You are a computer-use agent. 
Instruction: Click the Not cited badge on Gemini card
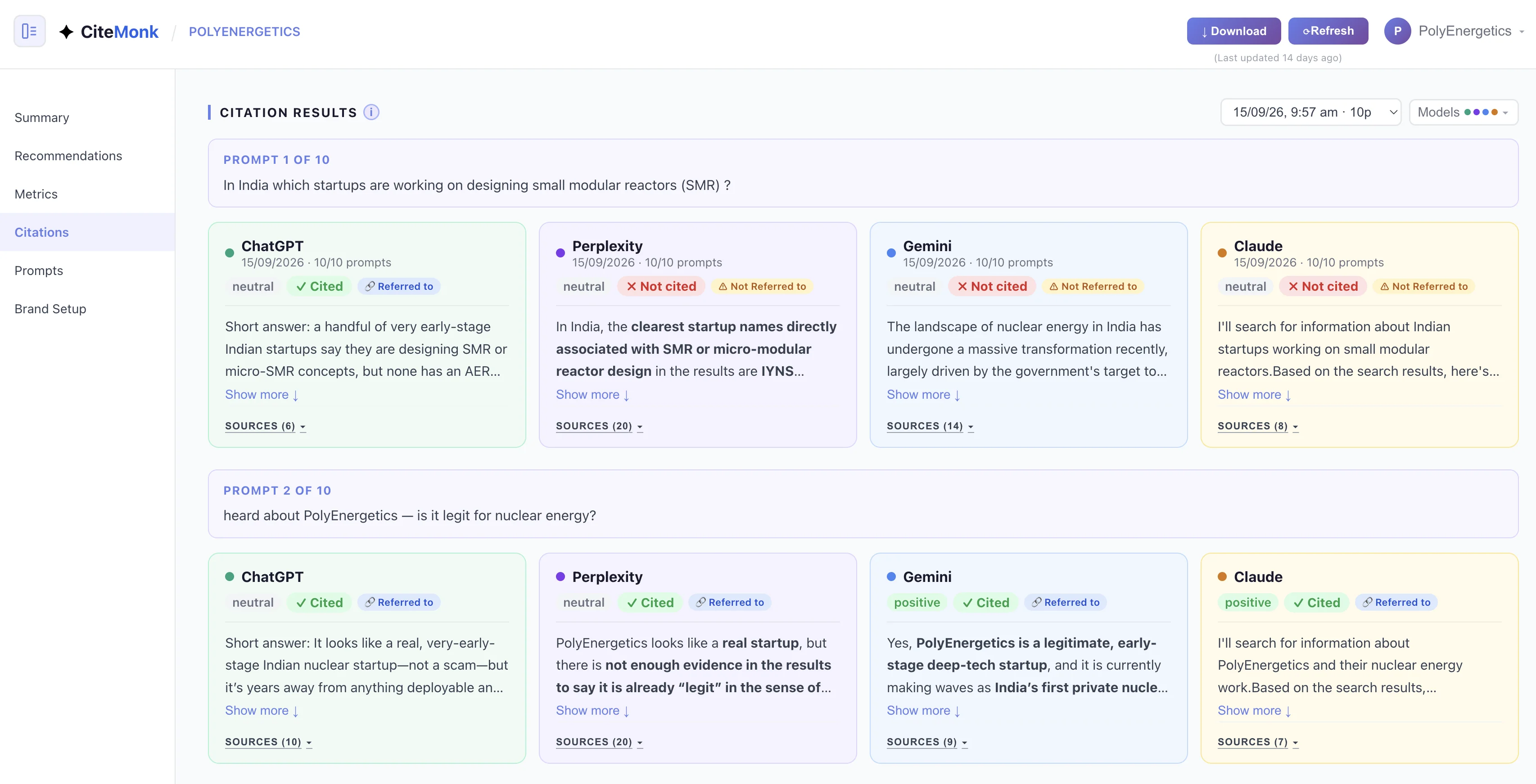(x=992, y=286)
